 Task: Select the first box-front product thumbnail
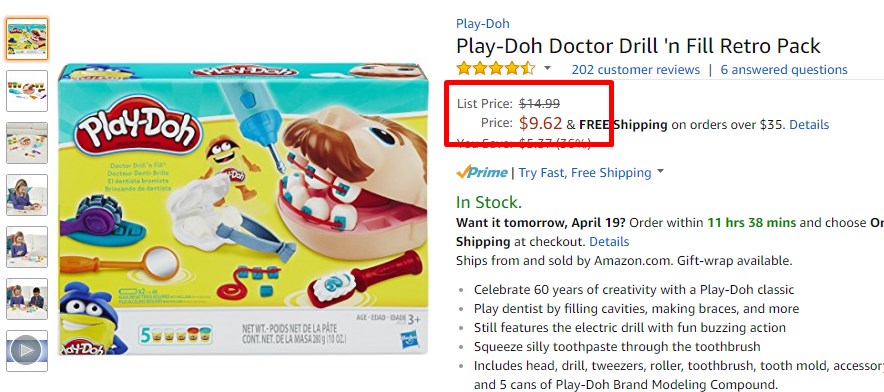(27, 39)
